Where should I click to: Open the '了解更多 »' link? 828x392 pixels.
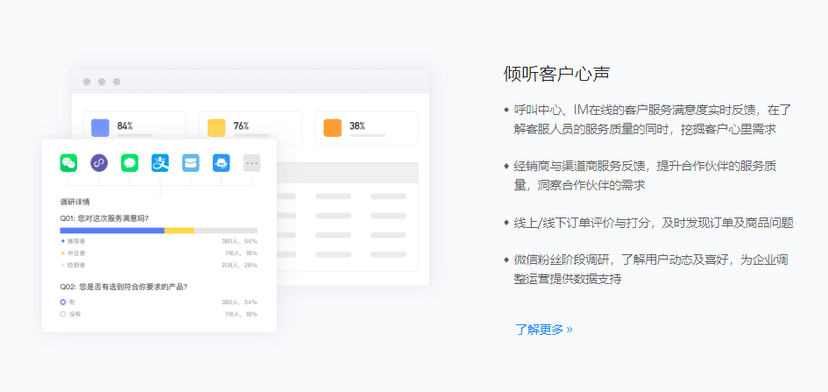coord(544,330)
